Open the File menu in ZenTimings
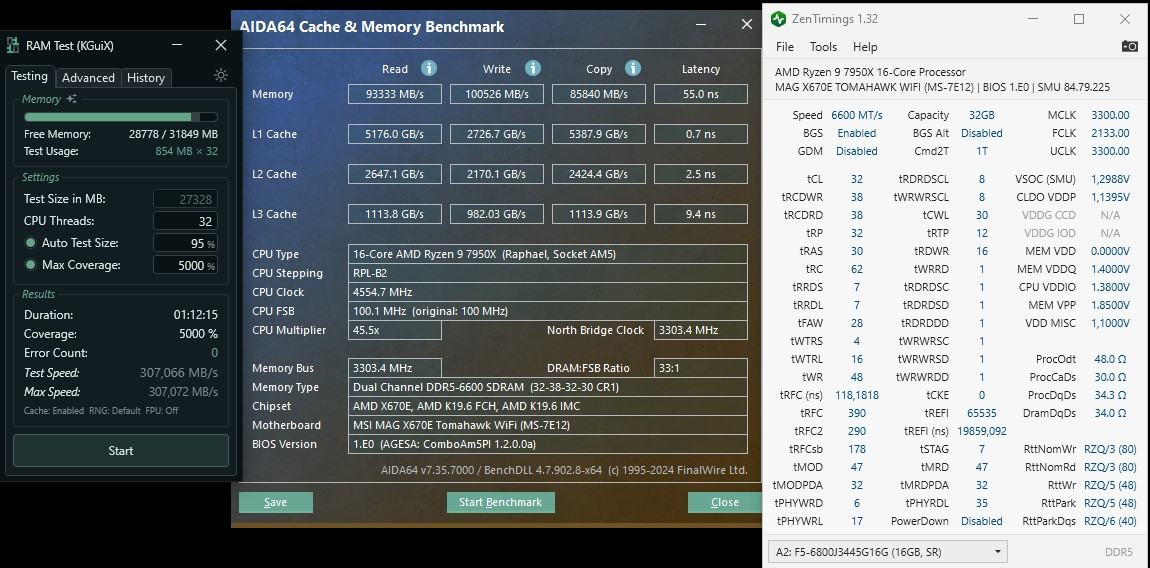The width and height of the screenshot is (1150, 568). (x=785, y=46)
